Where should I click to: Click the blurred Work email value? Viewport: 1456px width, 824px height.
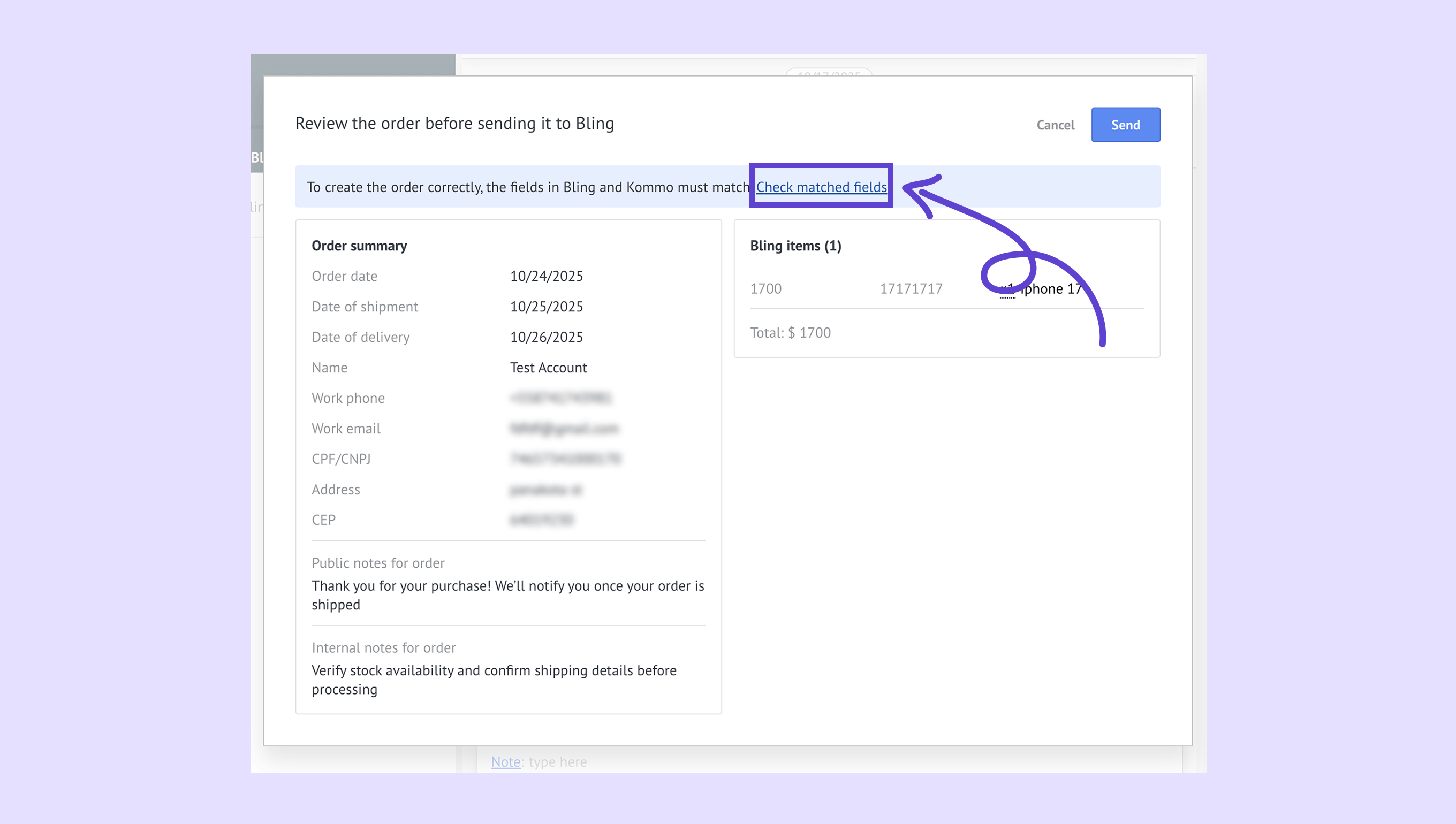pos(564,429)
